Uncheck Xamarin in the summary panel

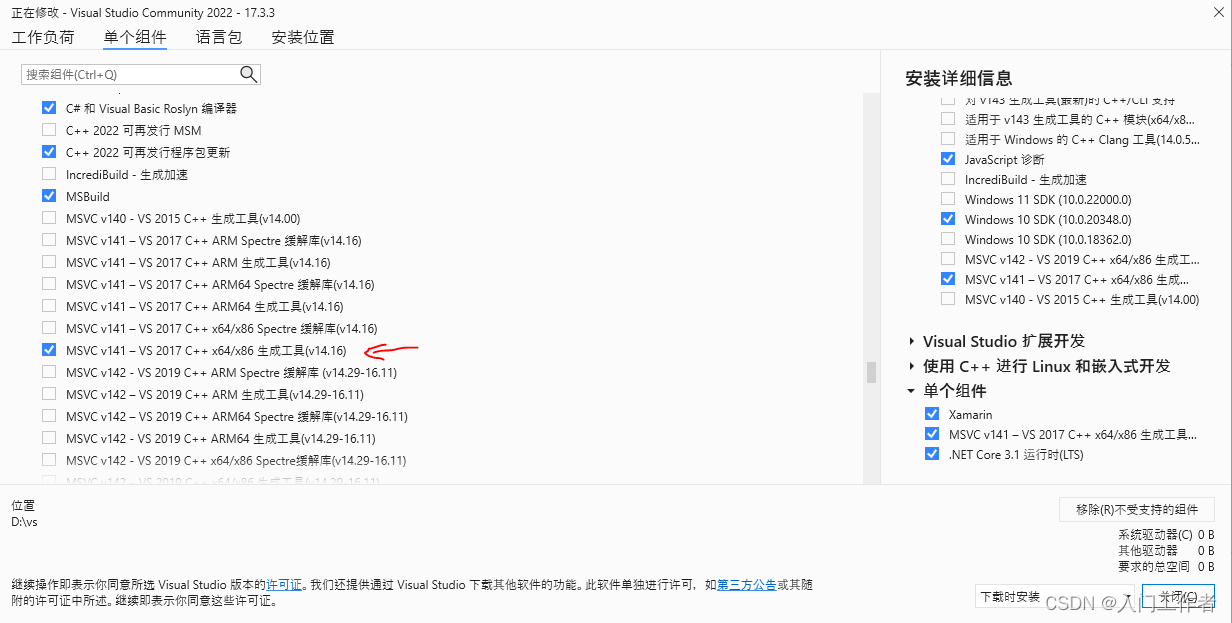[932, 414]
